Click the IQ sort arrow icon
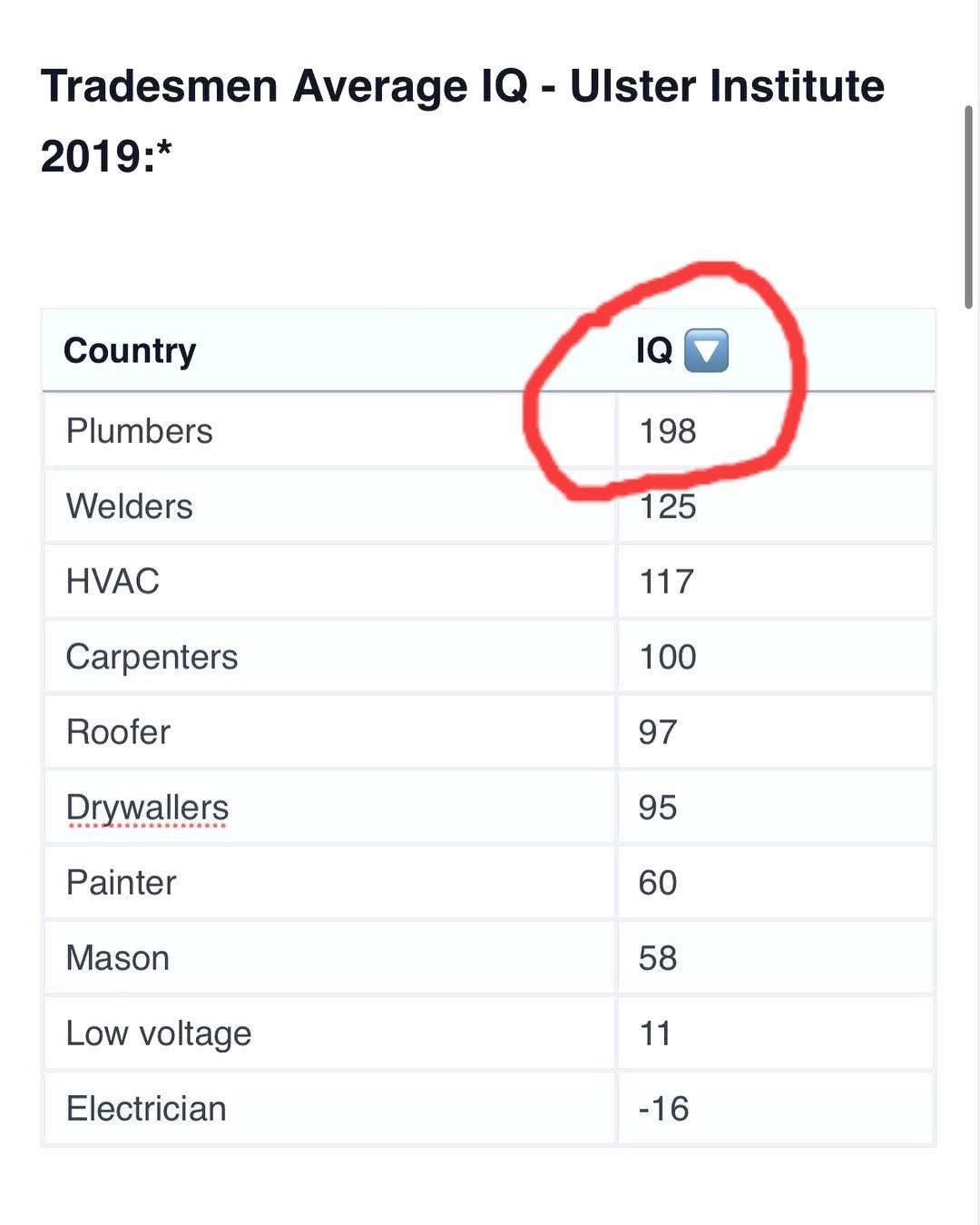980x1225 pixels. tap(705, 351)
